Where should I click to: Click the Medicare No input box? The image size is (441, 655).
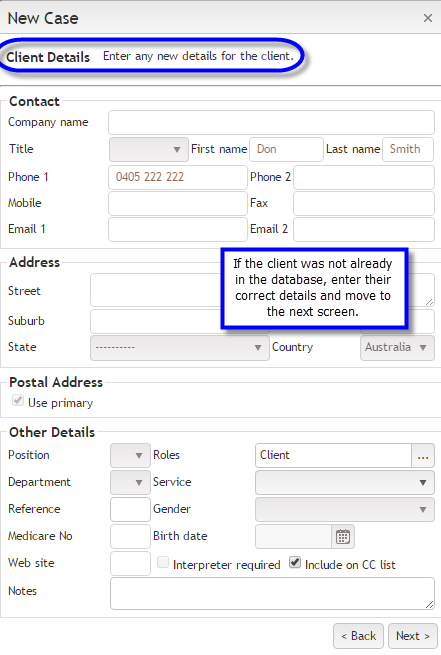click(x=130, y=536)
